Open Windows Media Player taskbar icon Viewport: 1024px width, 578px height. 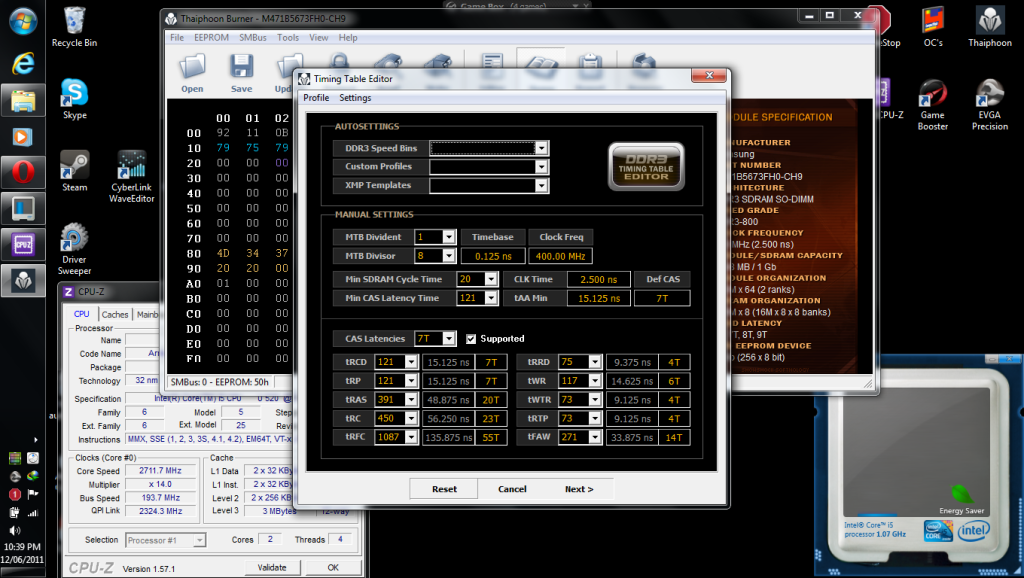[x=23, y=136]
